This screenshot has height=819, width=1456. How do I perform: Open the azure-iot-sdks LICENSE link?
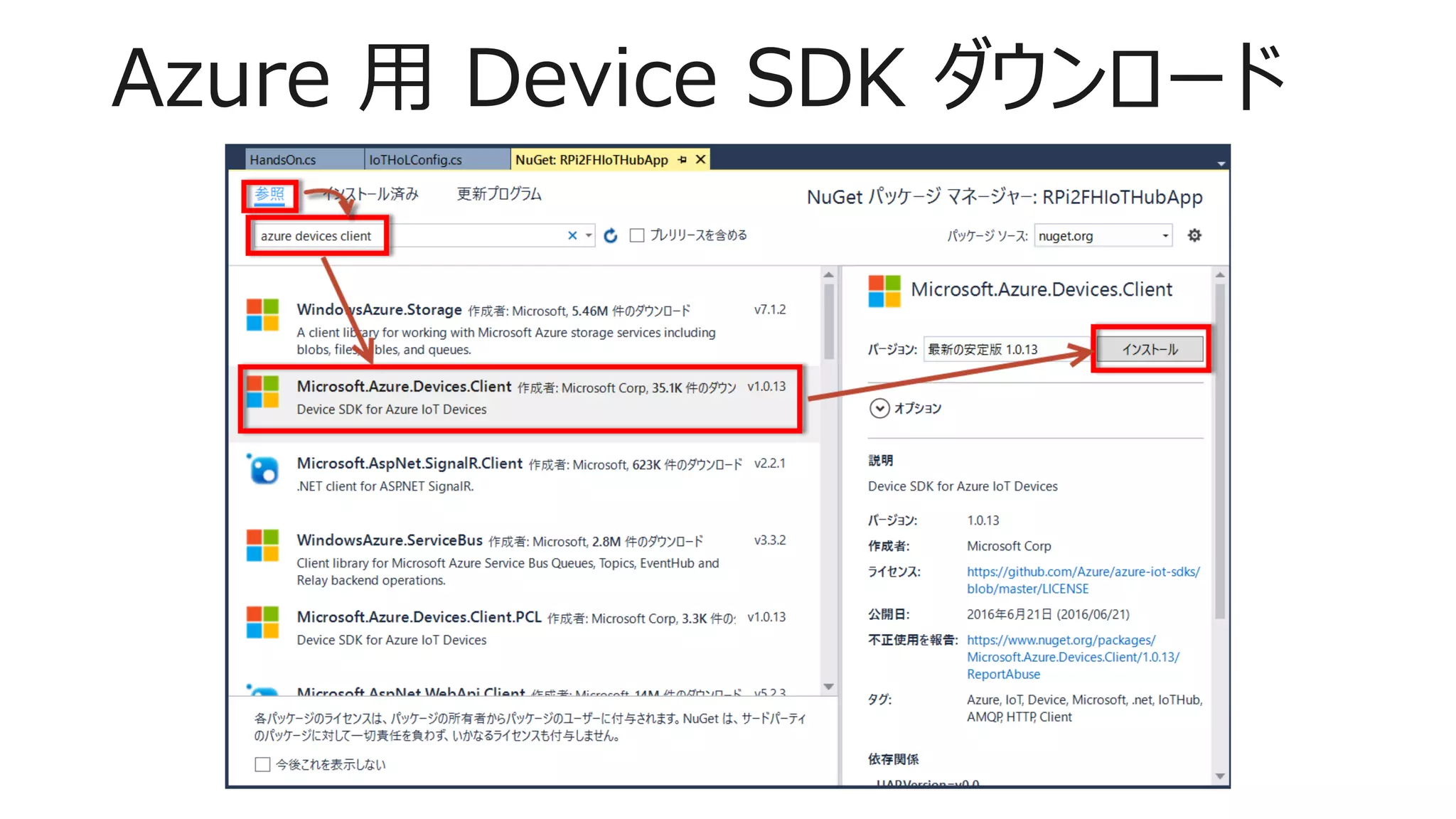1083,580
